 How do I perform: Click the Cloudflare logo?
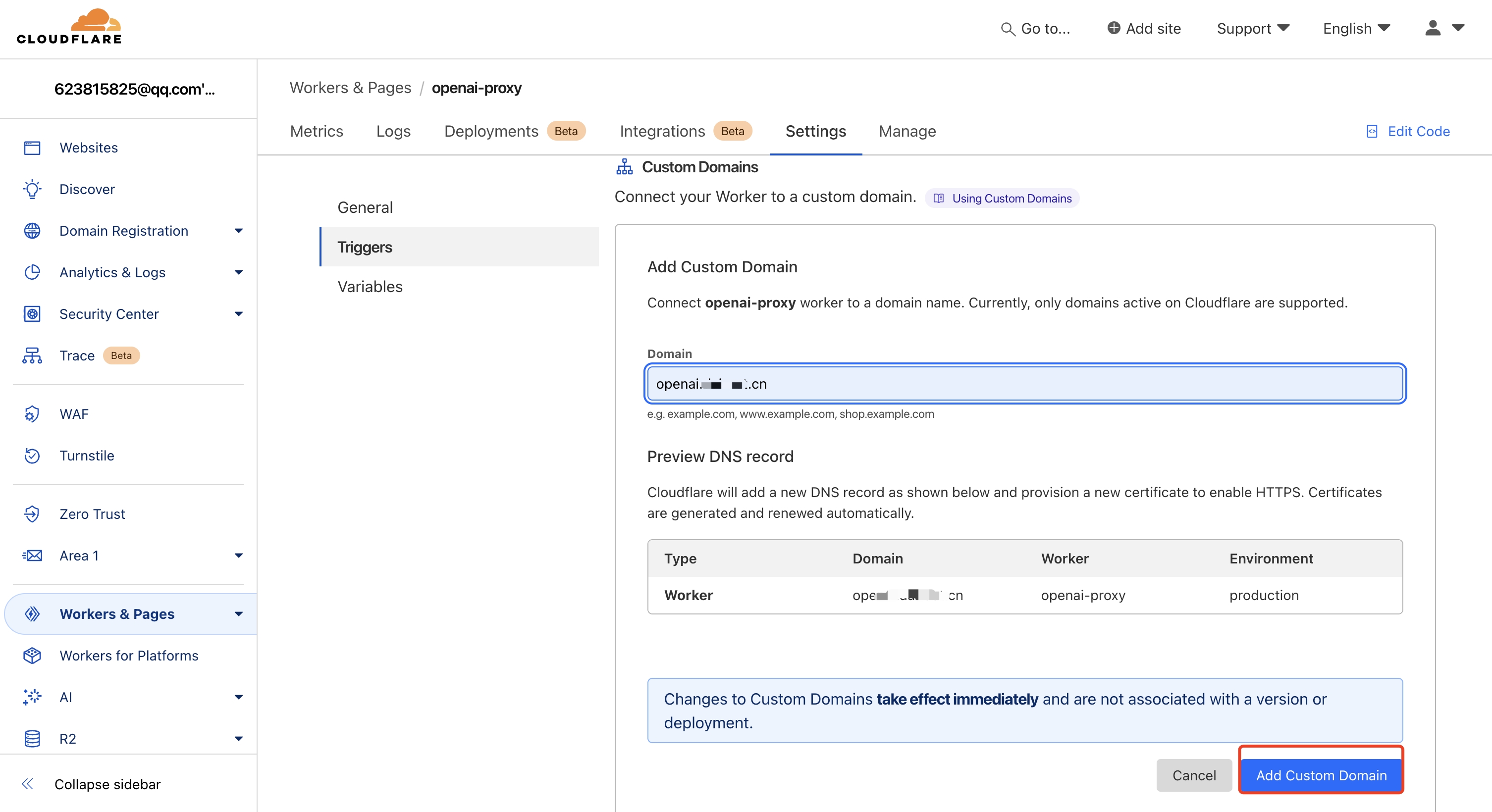[69, 27]
